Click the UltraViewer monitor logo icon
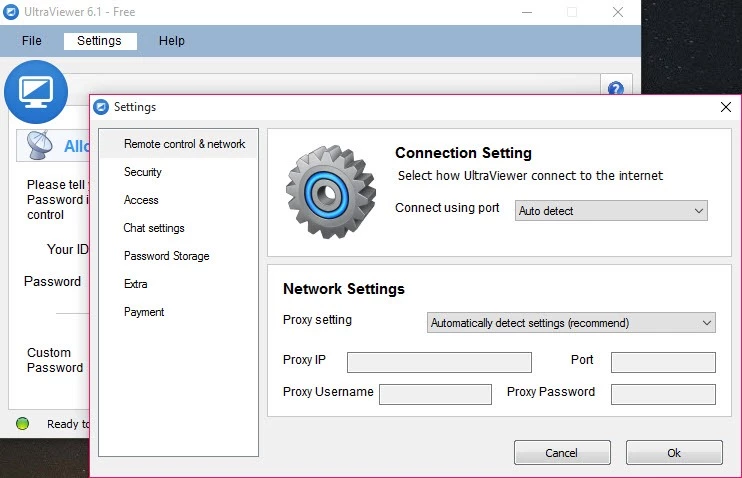Viewport: 742px width, 478px height. 36,92
